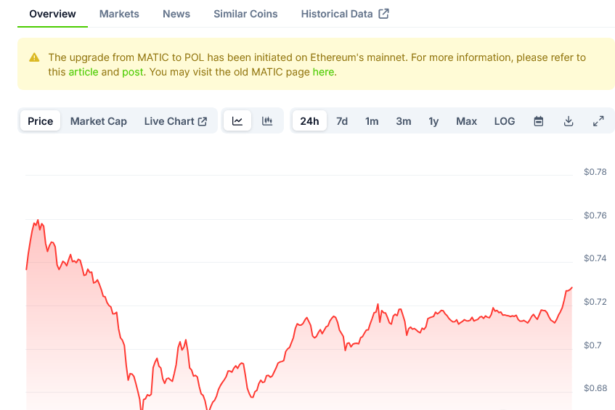Screen dimensions: 615x410
Task: Expand chart to fullscreen
Action: [598, 121]
